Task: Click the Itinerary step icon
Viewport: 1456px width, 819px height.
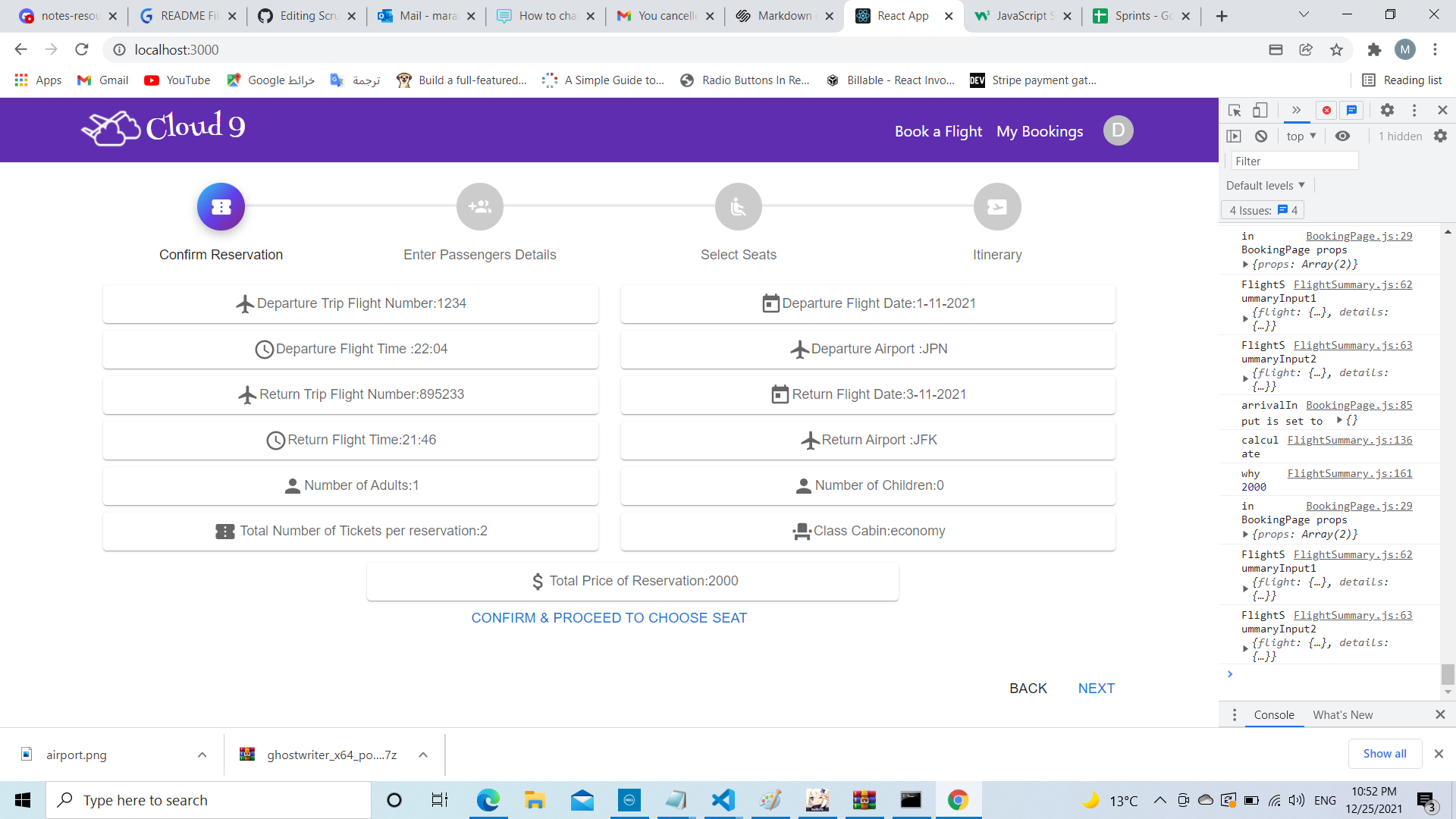Action: coord(997,206)
